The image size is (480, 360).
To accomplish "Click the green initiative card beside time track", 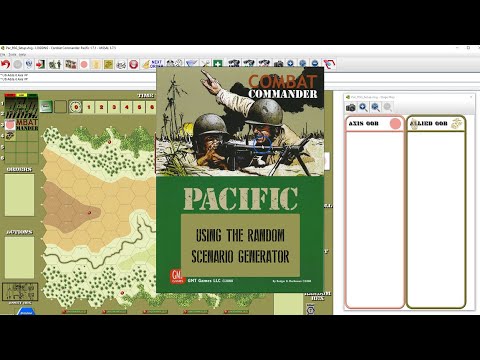I will coord(46,107).
